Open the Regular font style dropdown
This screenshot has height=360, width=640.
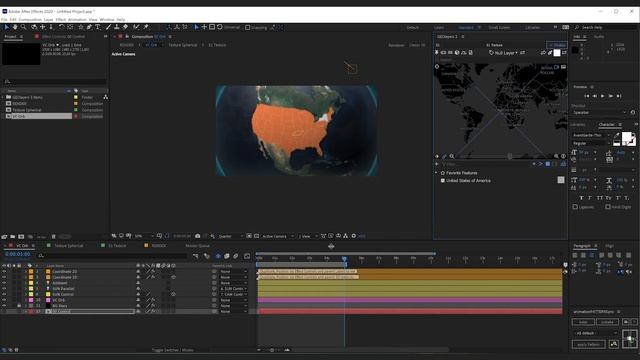[591, 143]
